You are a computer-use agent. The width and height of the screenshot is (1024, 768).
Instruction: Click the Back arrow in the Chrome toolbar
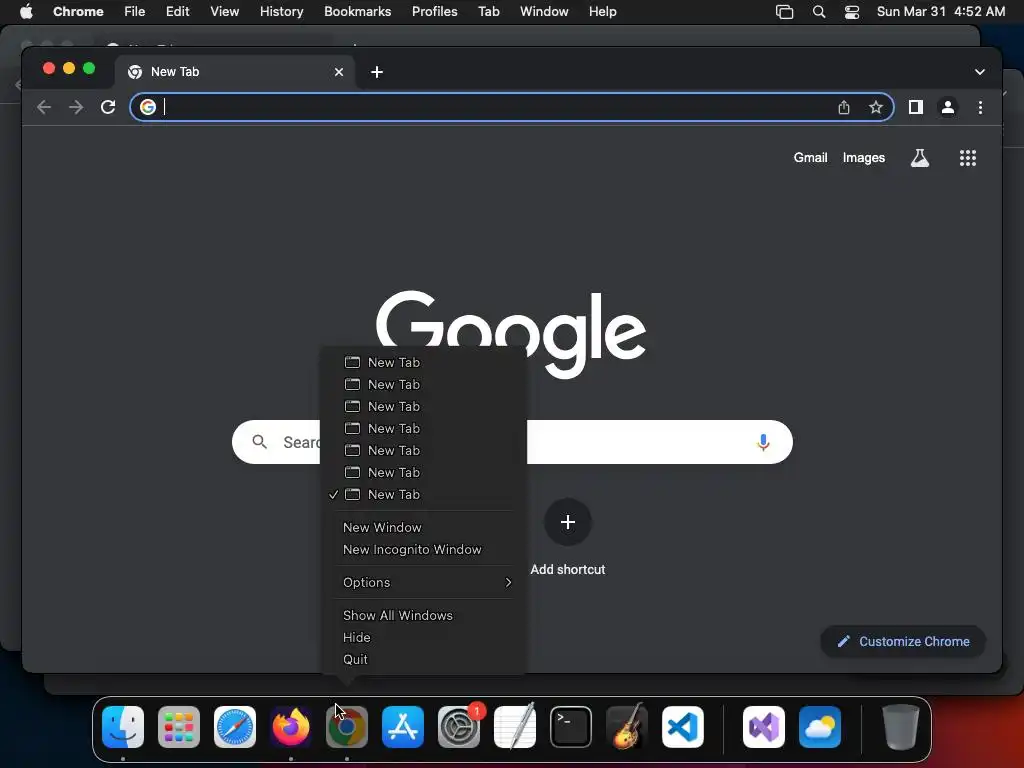(x=44, y=107)
